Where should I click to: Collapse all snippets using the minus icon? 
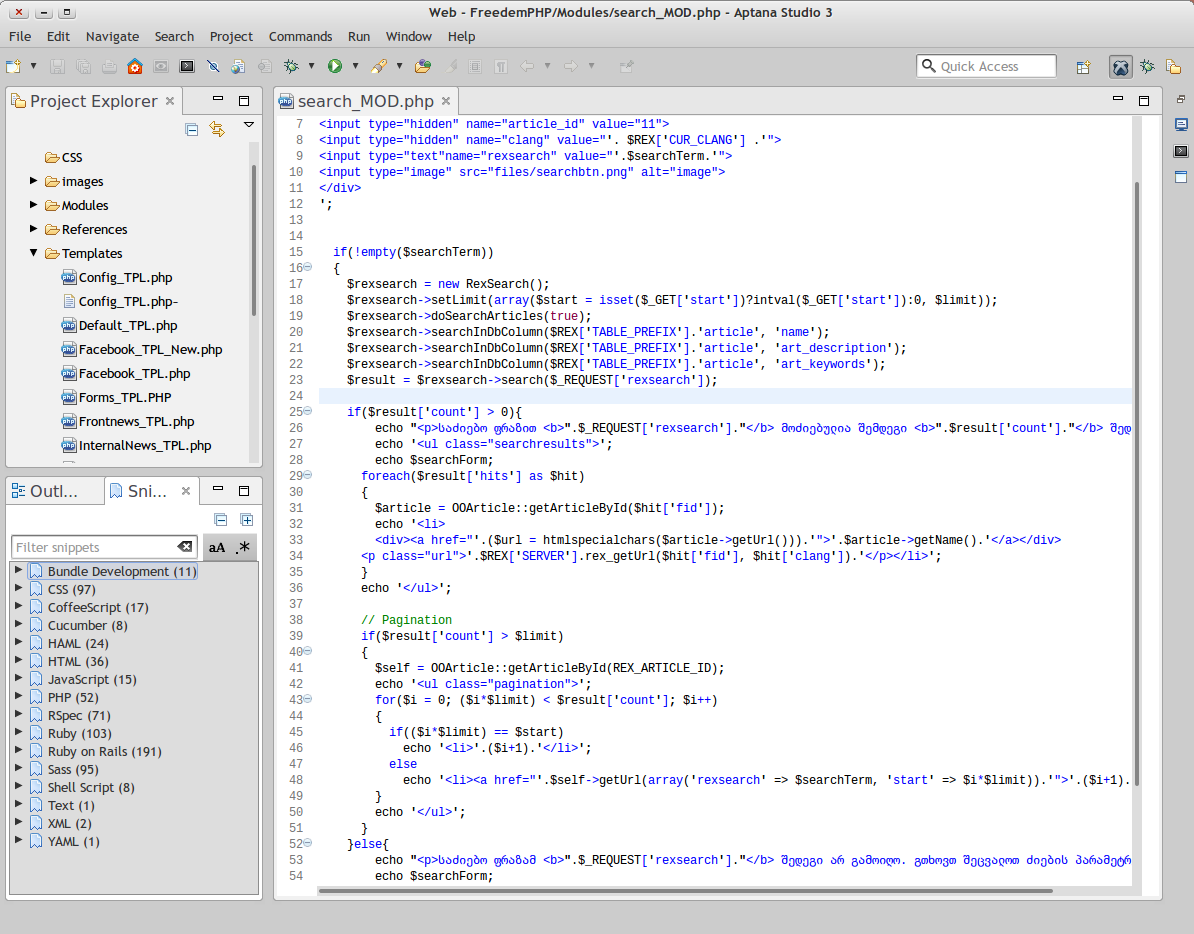(221, 520)
